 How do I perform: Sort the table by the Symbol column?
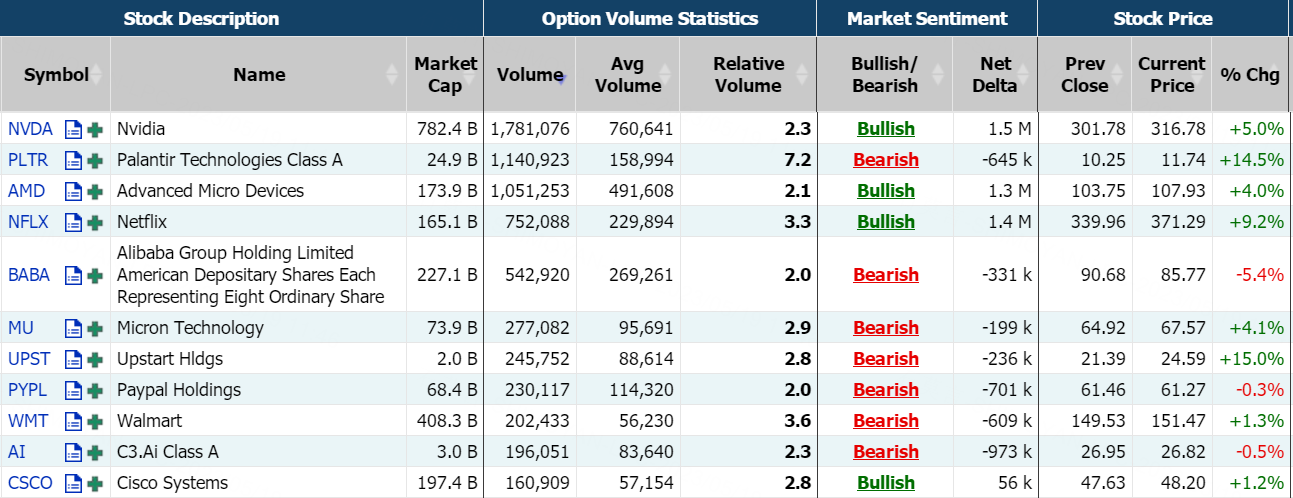coord(56,74)
